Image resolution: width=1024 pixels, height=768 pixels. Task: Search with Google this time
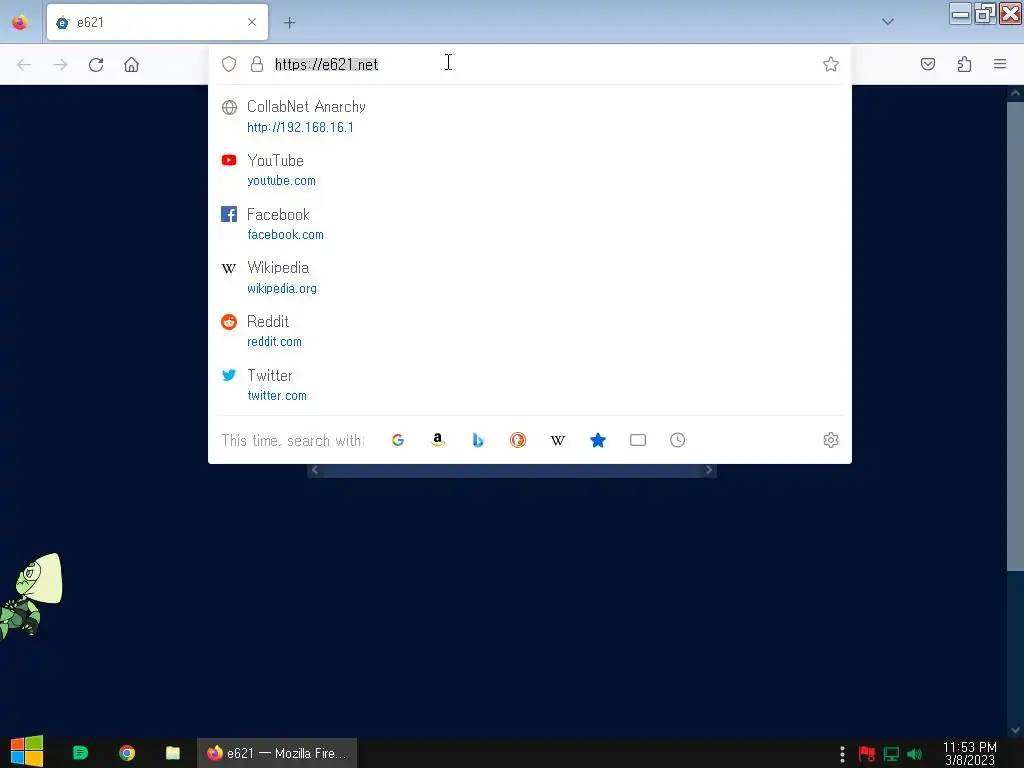point(398,440)
